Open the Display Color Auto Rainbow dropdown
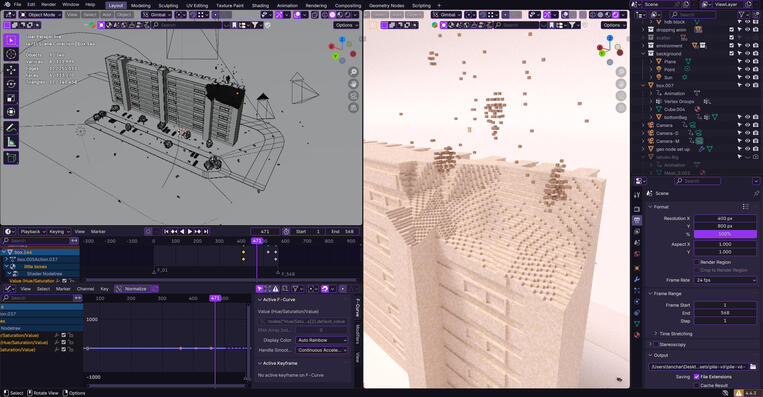The width and height of the screenshot is (763, 397). pos(322,340)
